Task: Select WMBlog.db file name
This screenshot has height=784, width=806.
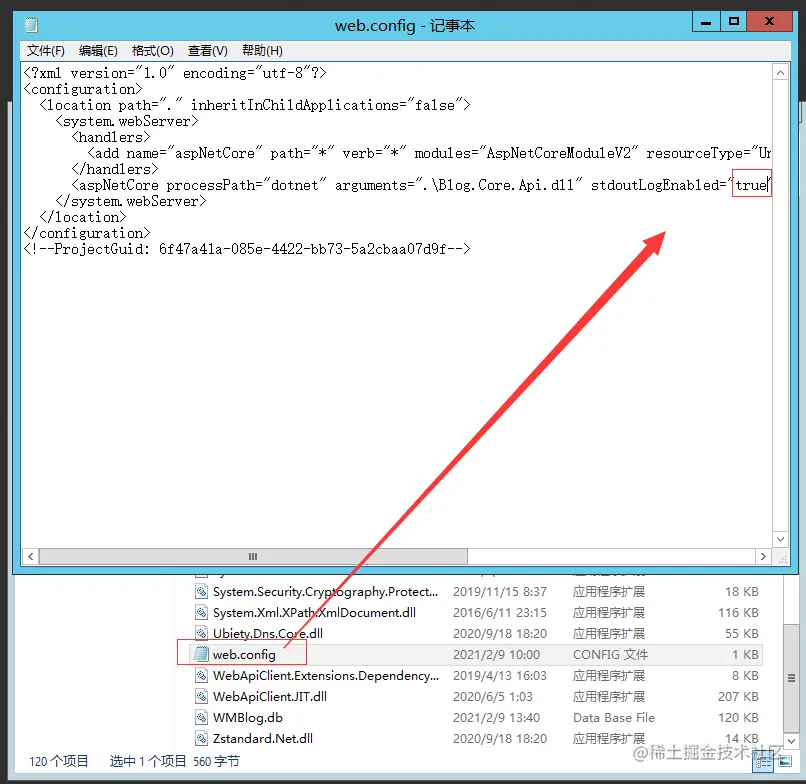Action: (x=248, y=718)
